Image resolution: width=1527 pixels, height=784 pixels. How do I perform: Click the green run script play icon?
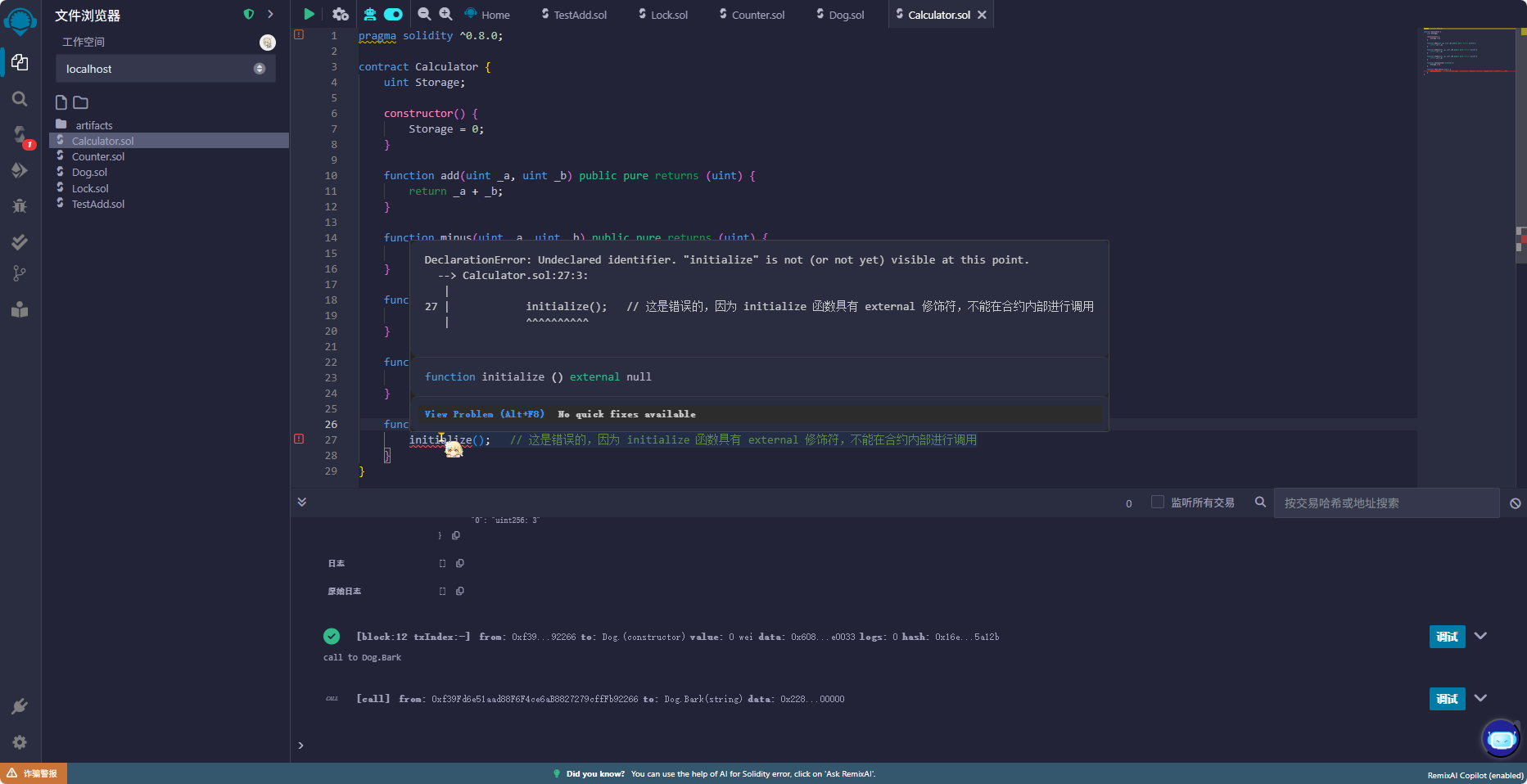(x=309, y=14)
